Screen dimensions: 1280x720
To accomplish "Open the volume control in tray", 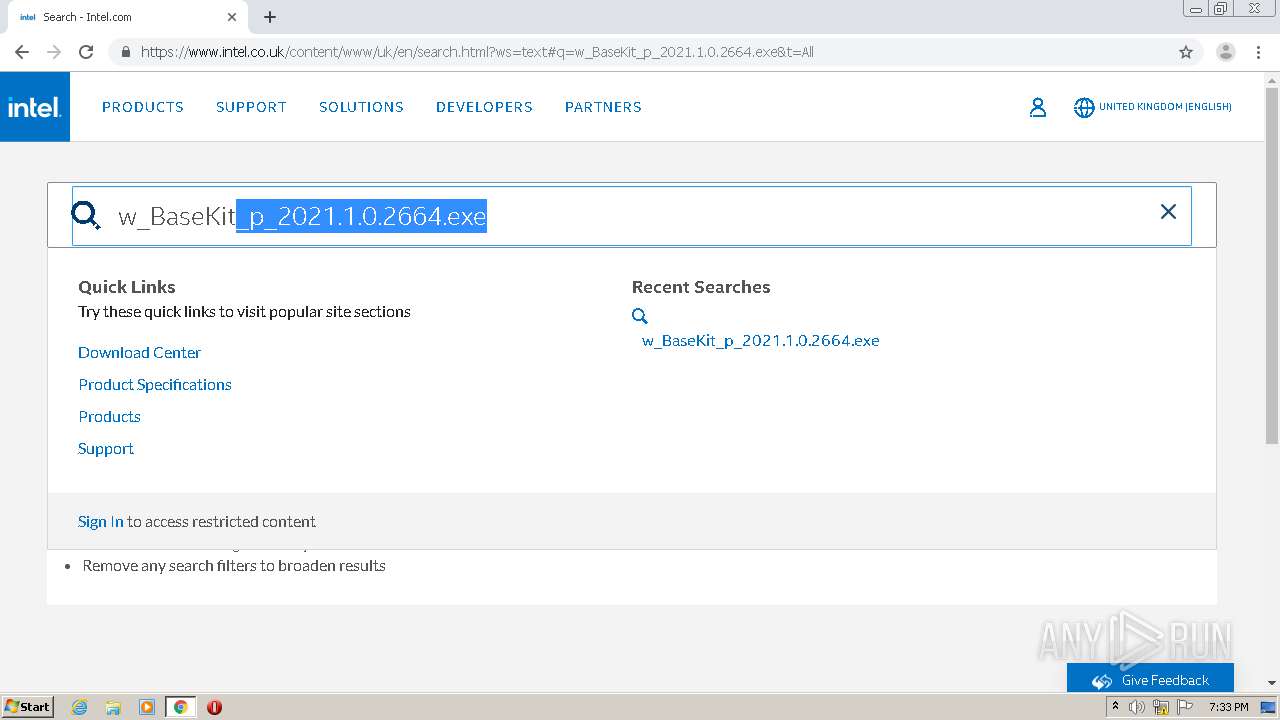I will (1137, 707).
